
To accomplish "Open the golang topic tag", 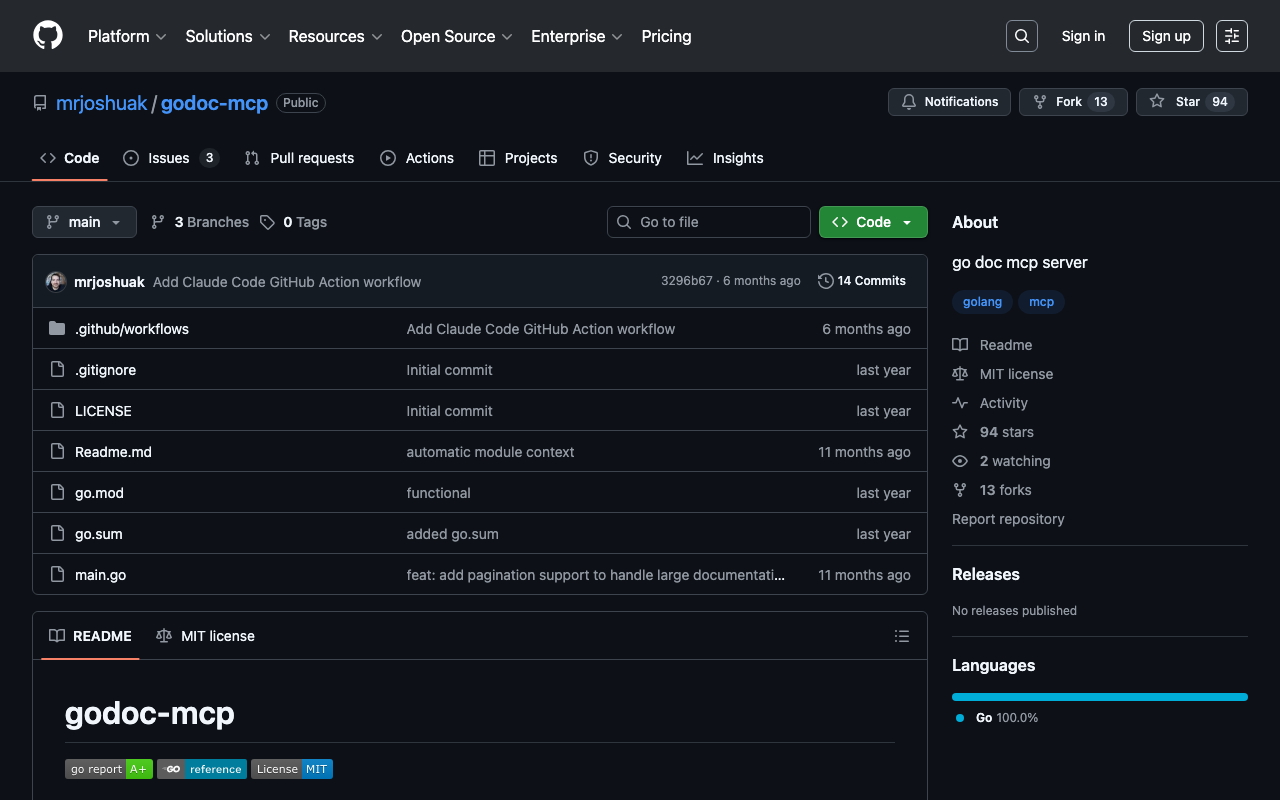I will point(982,302).
